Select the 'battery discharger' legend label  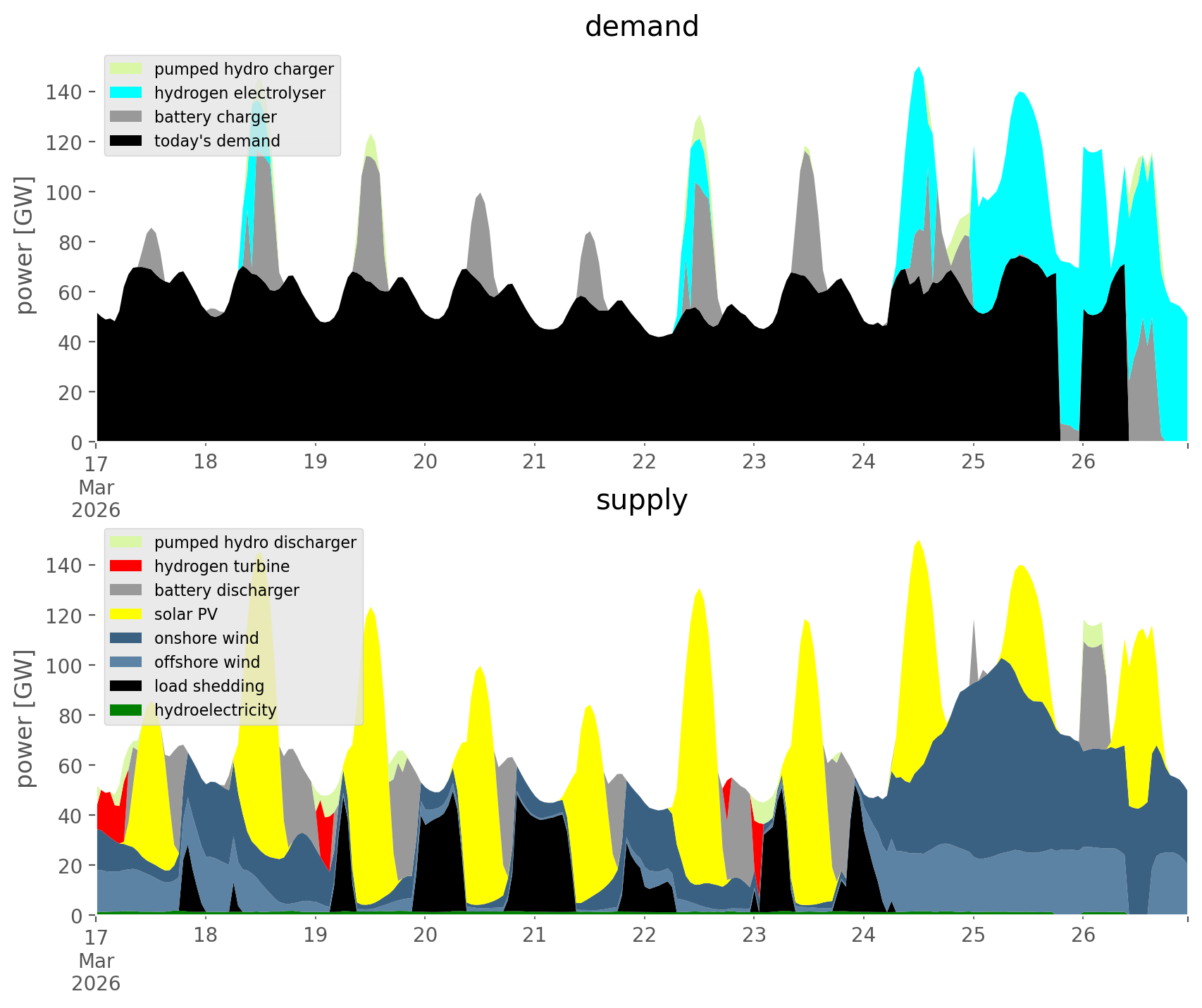pyautogui.click(x=226, y=590)
